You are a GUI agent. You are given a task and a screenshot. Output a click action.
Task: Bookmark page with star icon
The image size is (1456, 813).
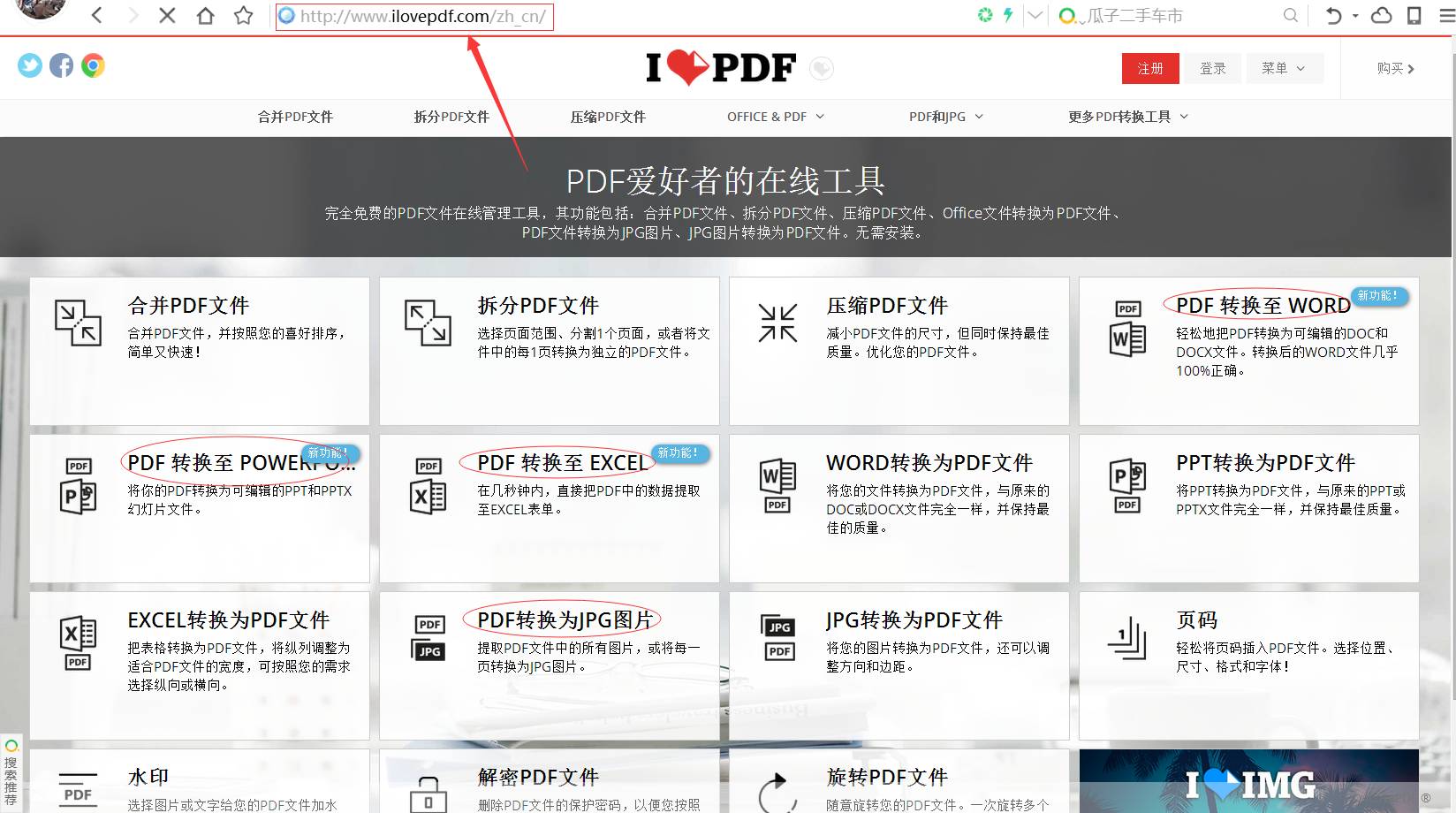244,15
